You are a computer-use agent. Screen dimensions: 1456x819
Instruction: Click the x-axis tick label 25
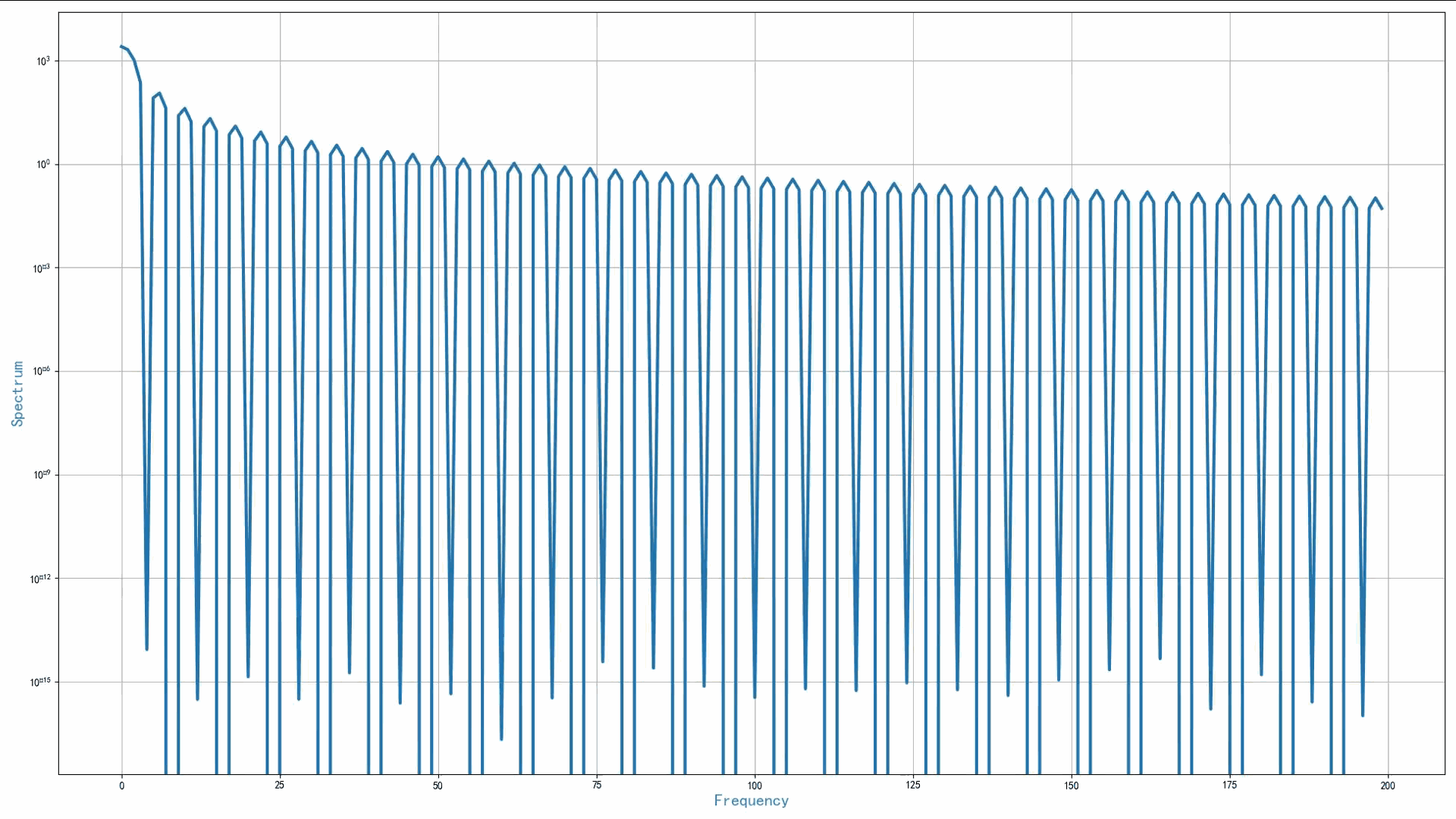tap(280, 786)
